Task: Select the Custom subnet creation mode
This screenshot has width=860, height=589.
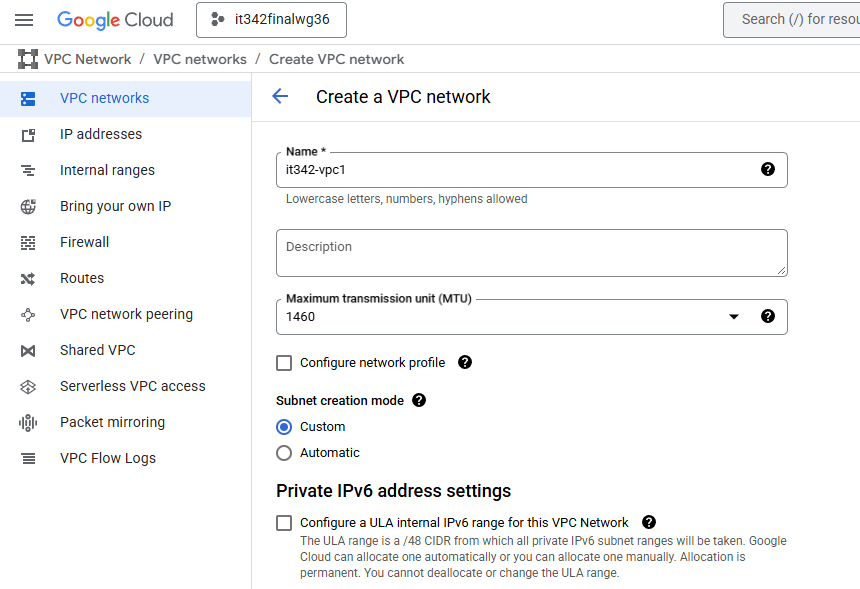Action: pos(284,427)
